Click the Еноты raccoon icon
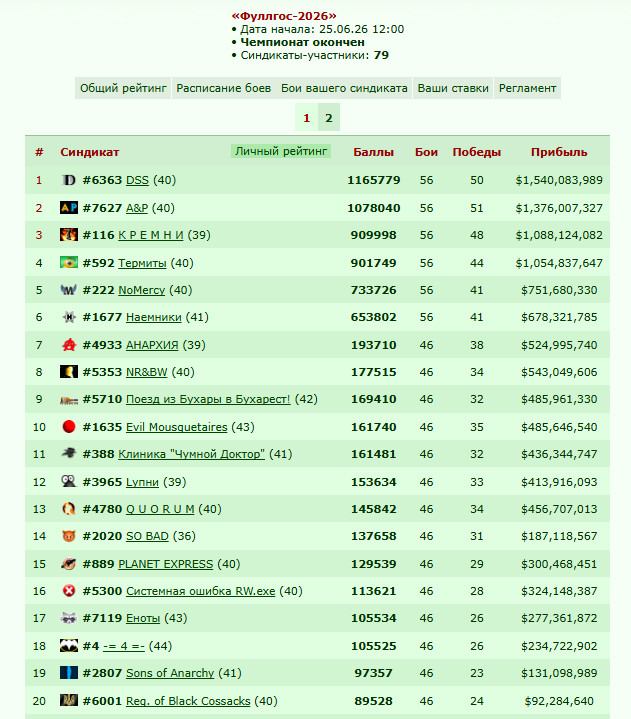The height and width of the screenshot is (719, 631). (x=69, y=618)
